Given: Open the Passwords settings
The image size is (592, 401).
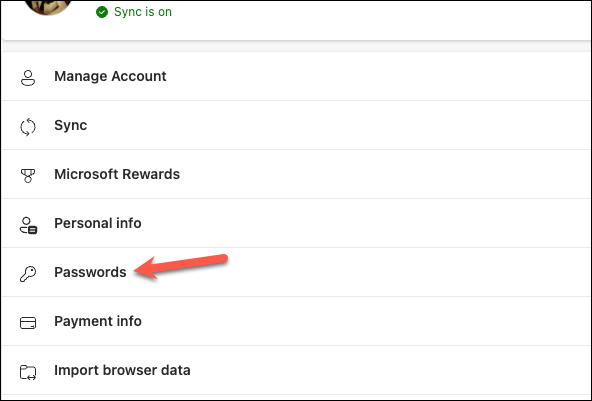Looking at the screenshot, I should coord(296,272).
